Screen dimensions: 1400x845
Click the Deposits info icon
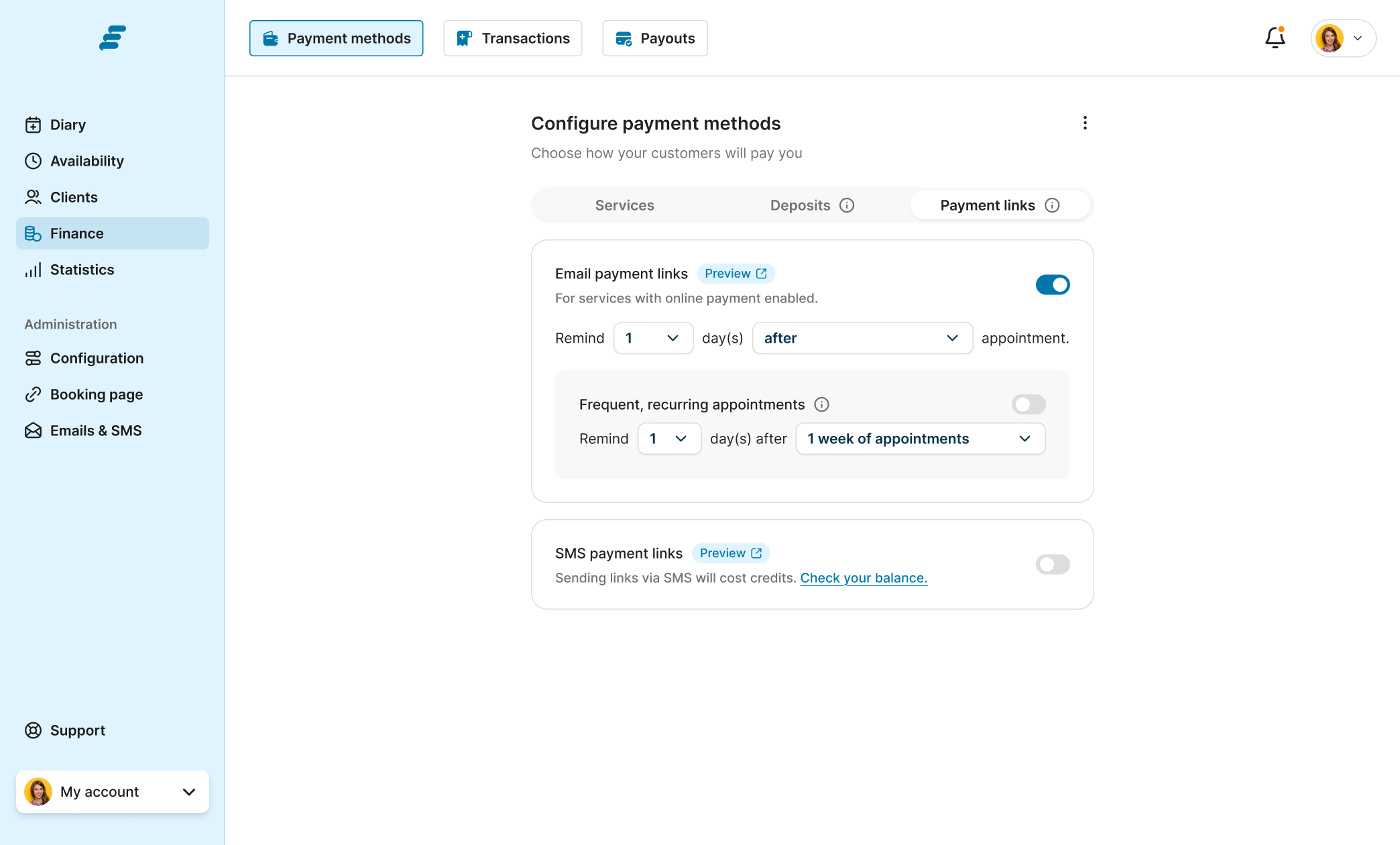pyautogui.click(x=847, y=205)
